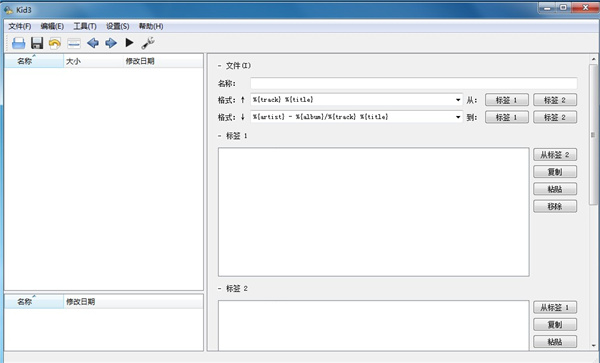Sort directory list by 名称 column
Screen dimensions: 600x363
34,302
